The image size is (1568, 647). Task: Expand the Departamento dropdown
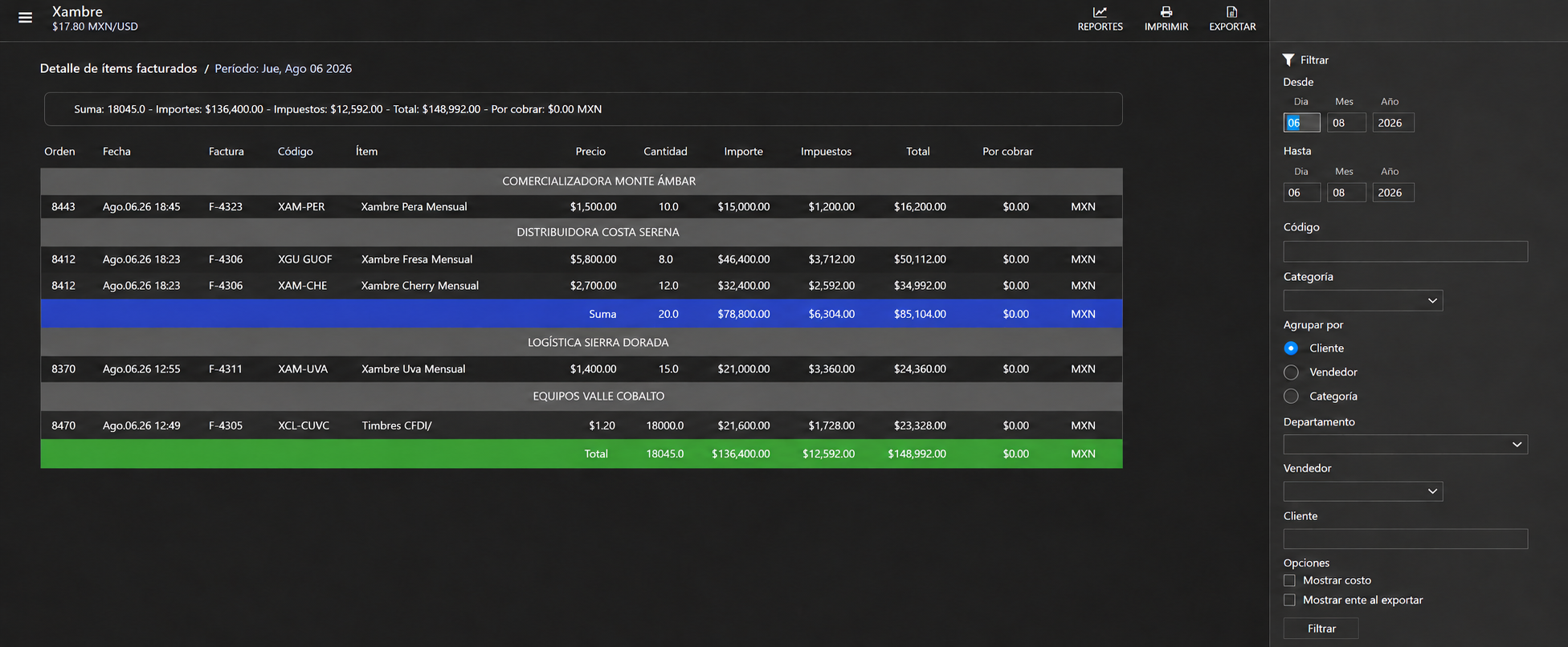click(x=1406, y=445)
